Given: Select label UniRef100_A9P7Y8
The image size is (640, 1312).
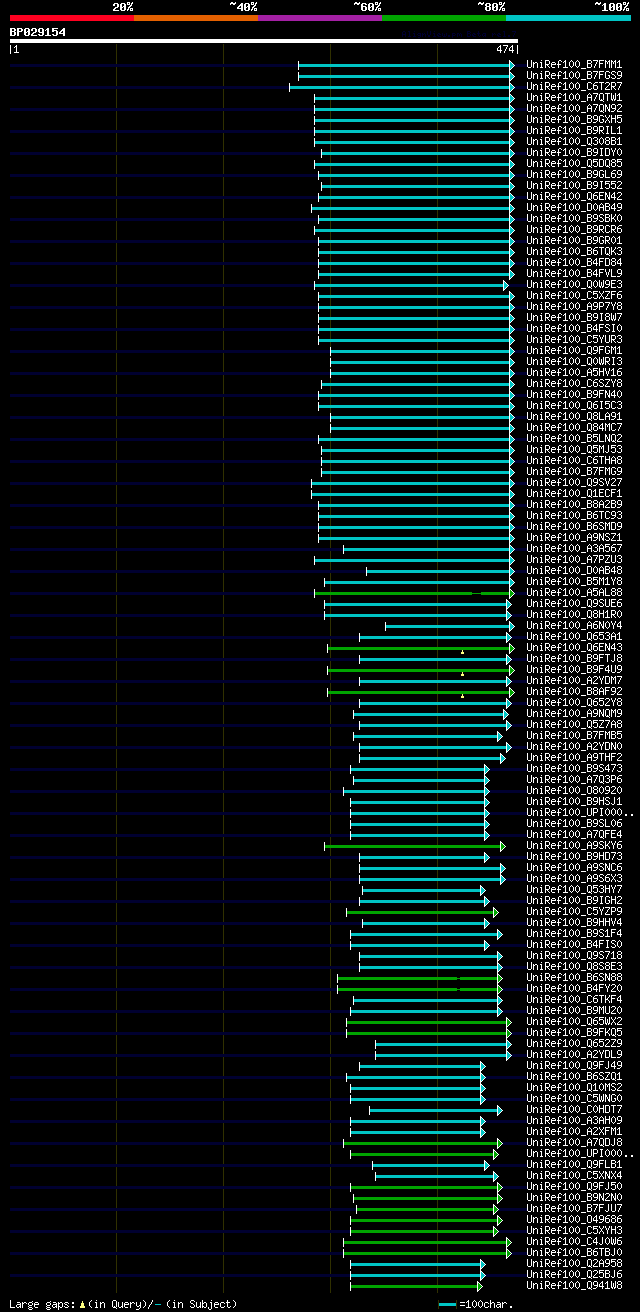Looking at the screenshot, I should click(574, 306).
